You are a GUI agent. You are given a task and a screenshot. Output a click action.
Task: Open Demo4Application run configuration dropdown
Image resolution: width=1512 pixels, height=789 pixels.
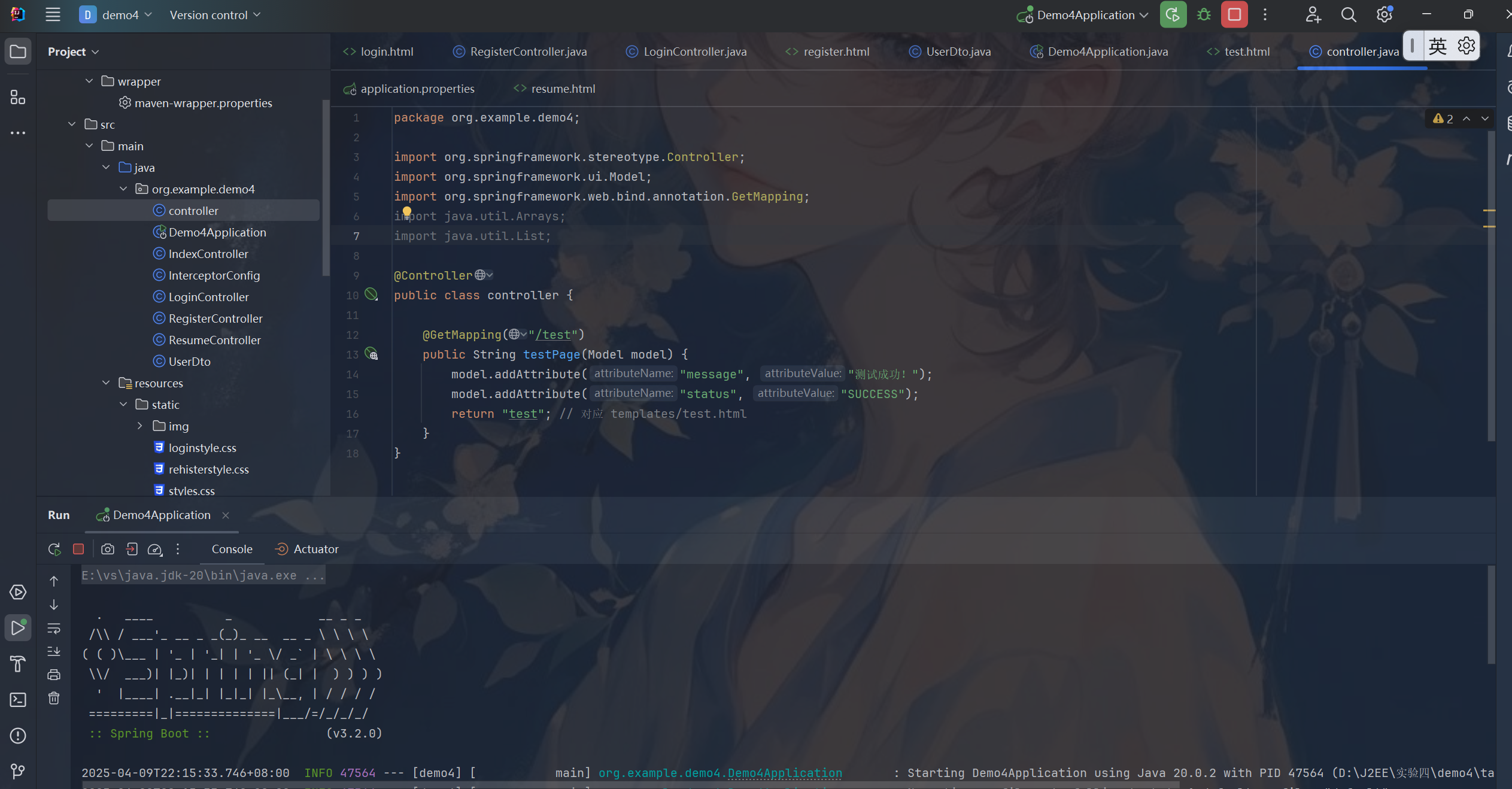pyautogui.click(x=1083, y=15)
